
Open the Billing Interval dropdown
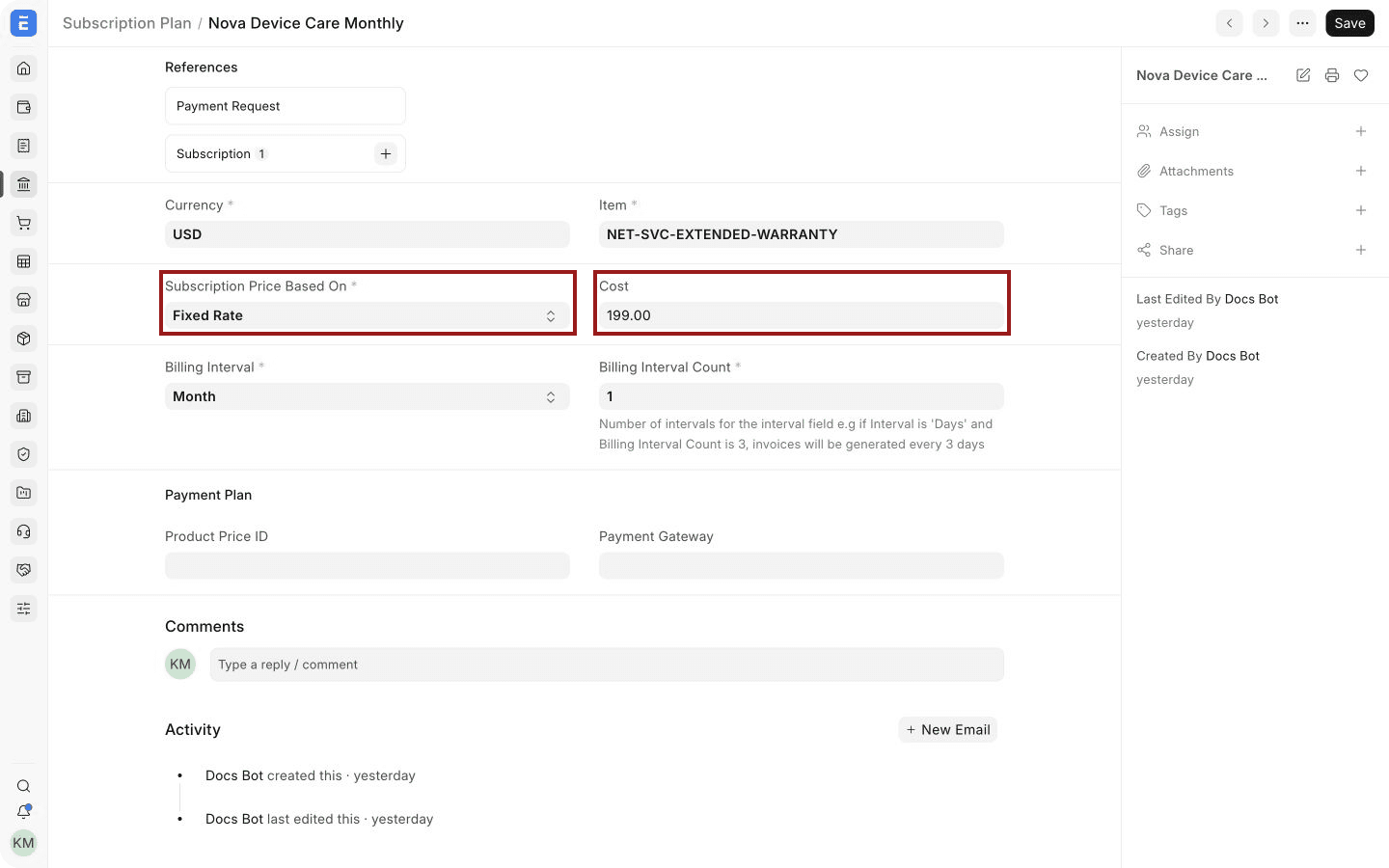click(x=368, y=396)
